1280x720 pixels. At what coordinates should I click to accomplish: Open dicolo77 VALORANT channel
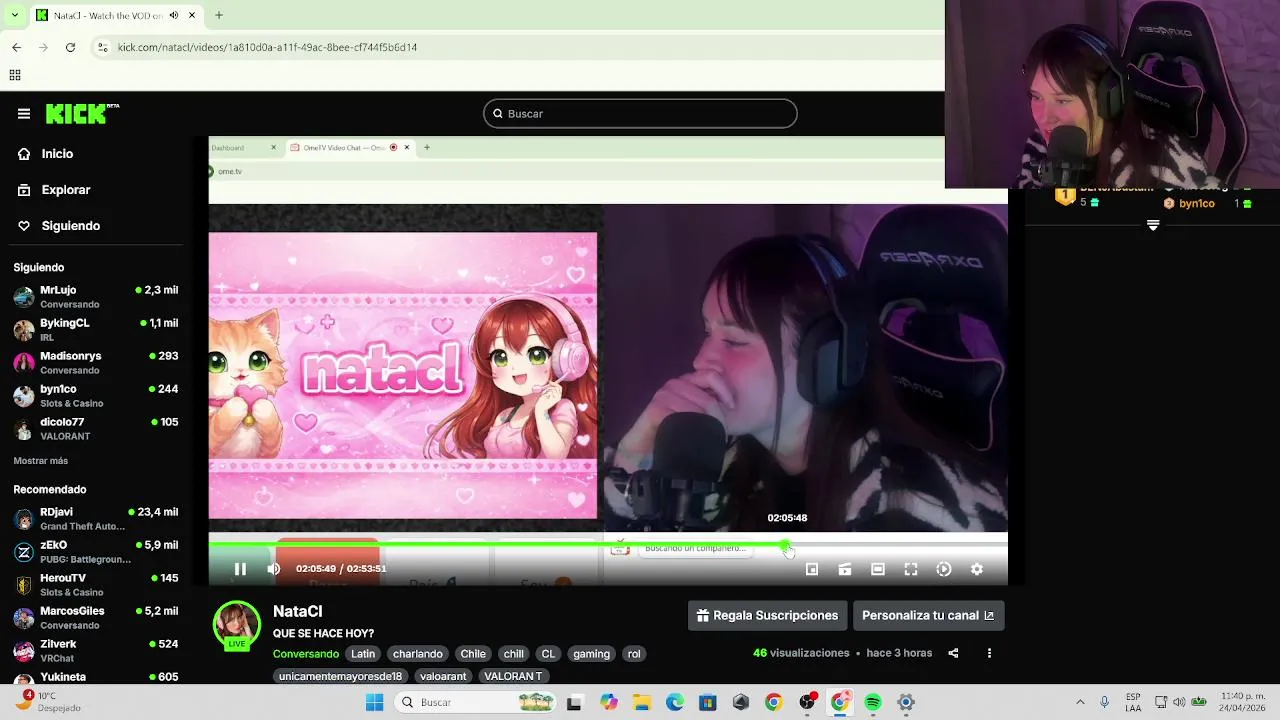coord(96,429)
